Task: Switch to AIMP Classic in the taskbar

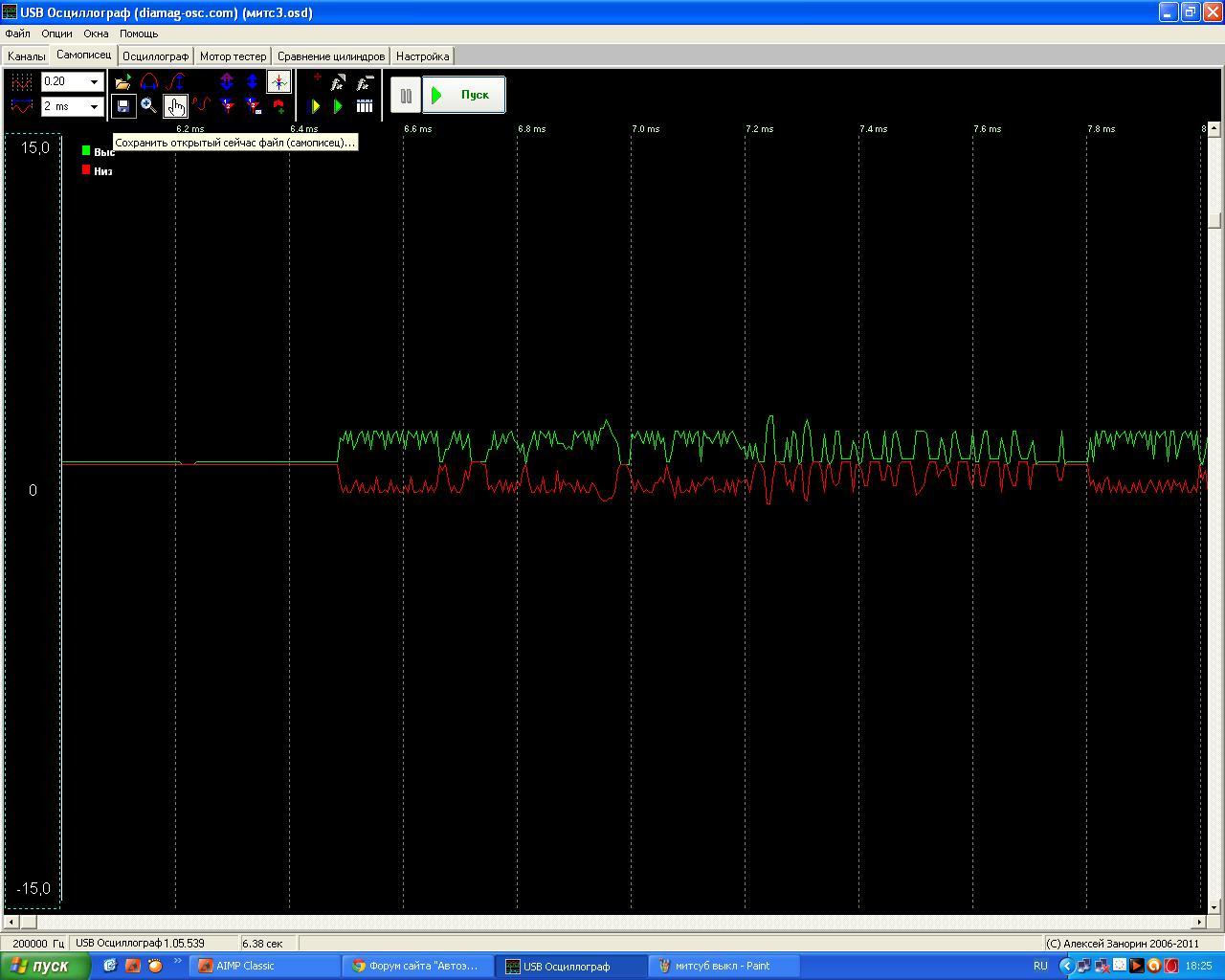Action: pyautogui.click(x=265, y=966)
